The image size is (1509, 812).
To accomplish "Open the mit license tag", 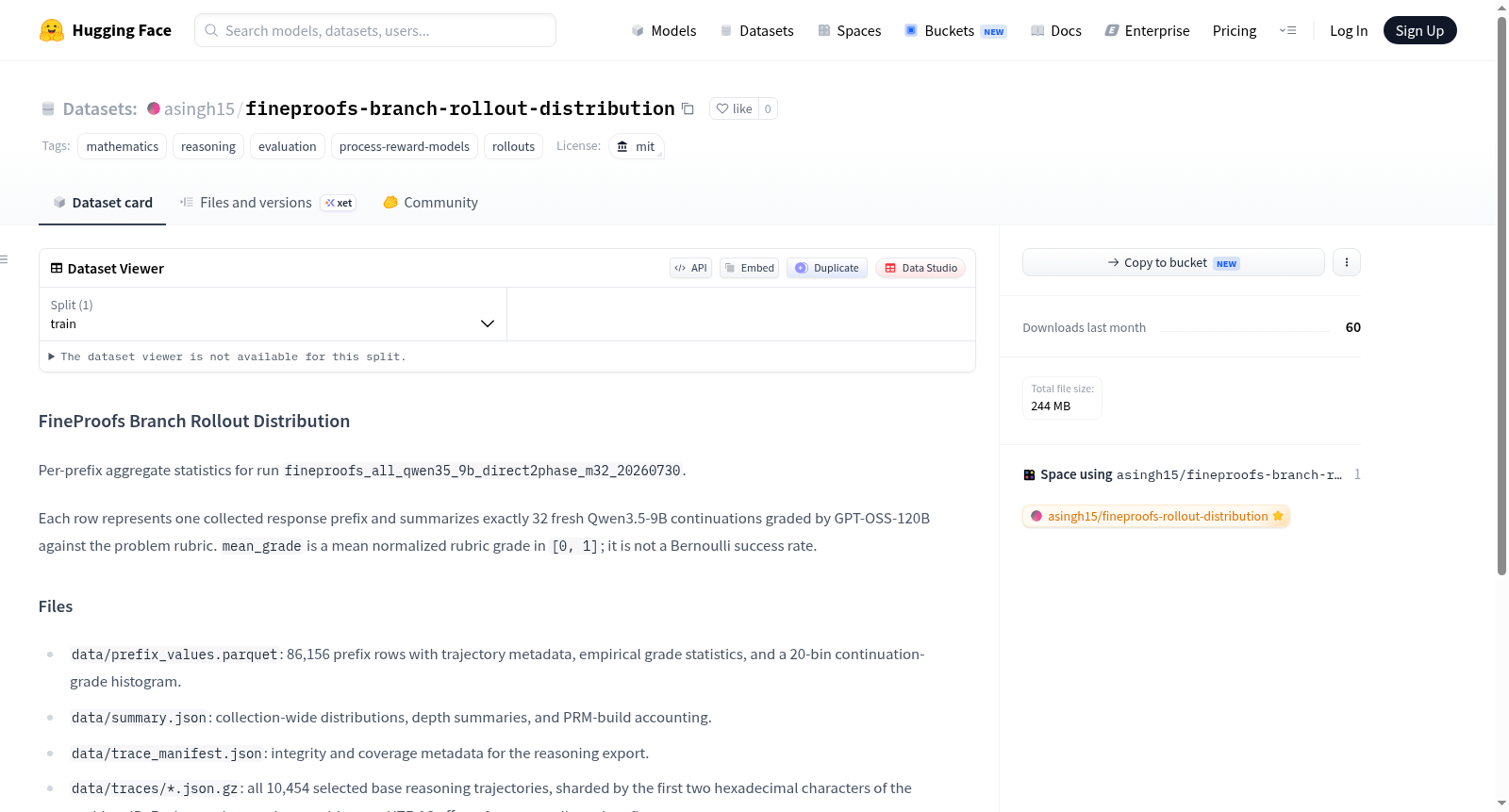I will click(x=636, y=146).
